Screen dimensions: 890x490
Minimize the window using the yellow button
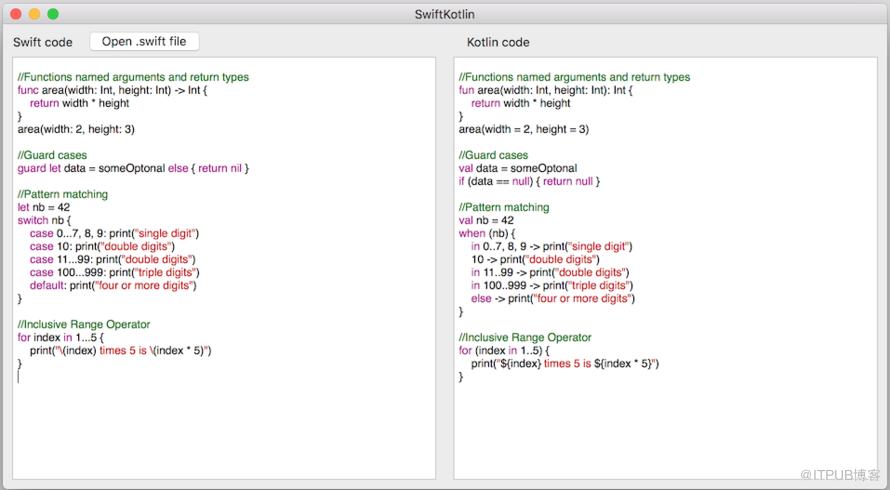coord(35,14)
